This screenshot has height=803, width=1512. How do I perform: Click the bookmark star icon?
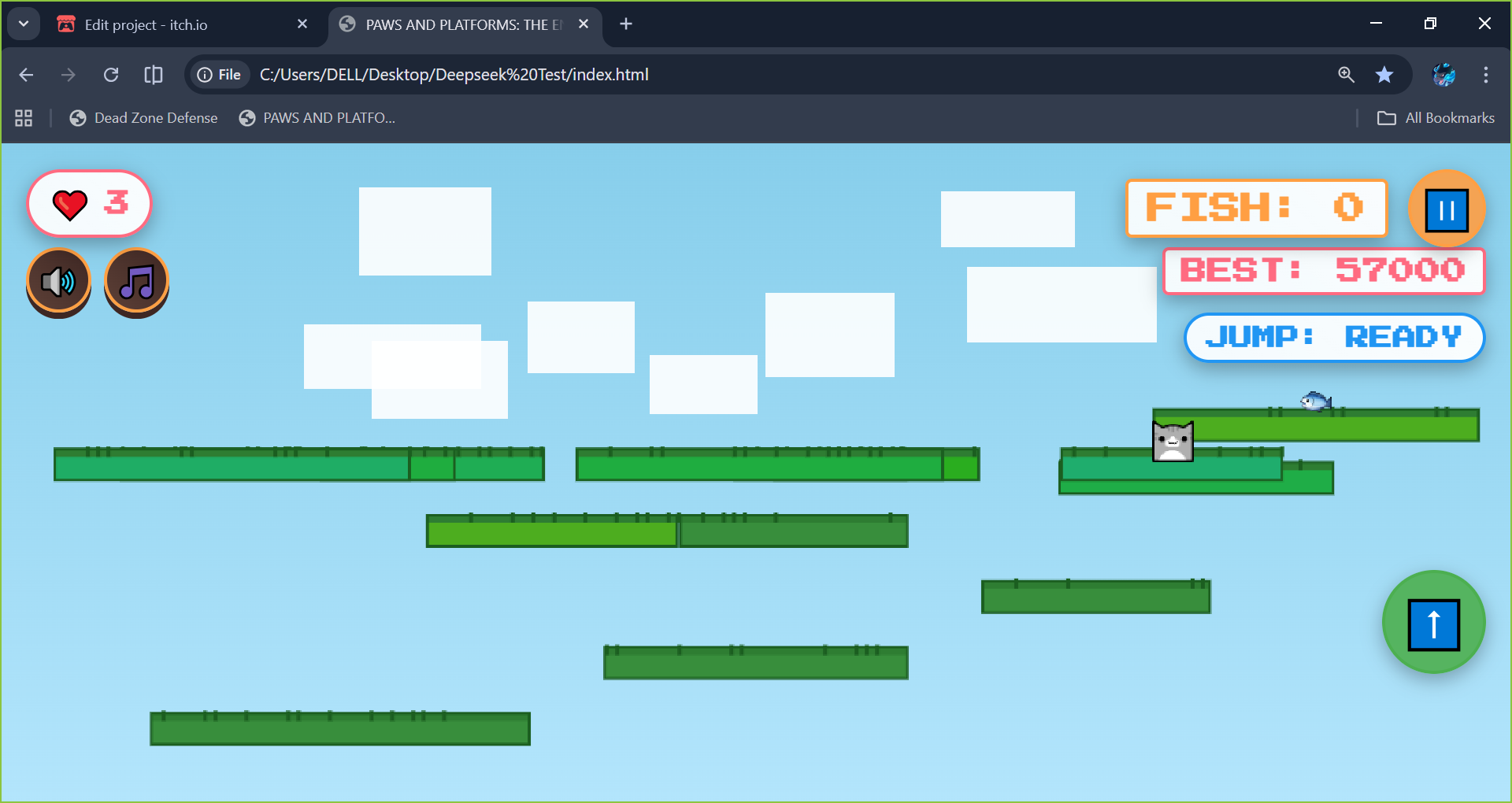point(1384,75)
